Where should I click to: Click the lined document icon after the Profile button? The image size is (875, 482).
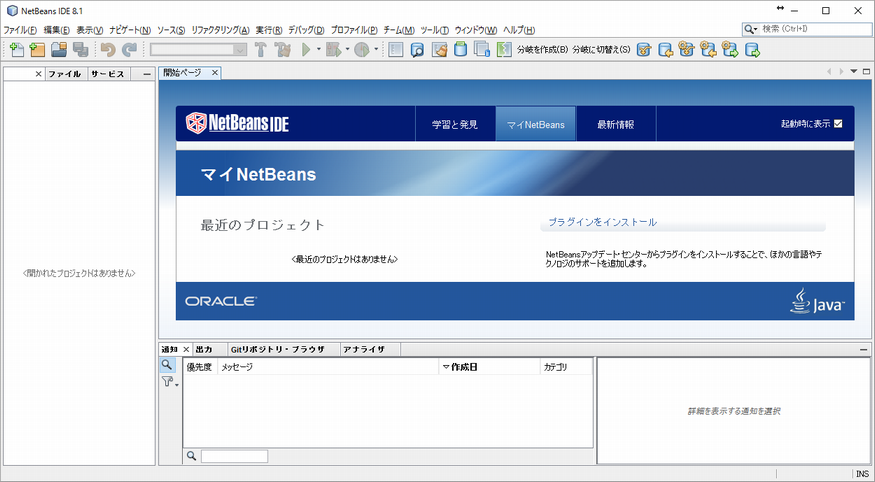pos(396,50)
